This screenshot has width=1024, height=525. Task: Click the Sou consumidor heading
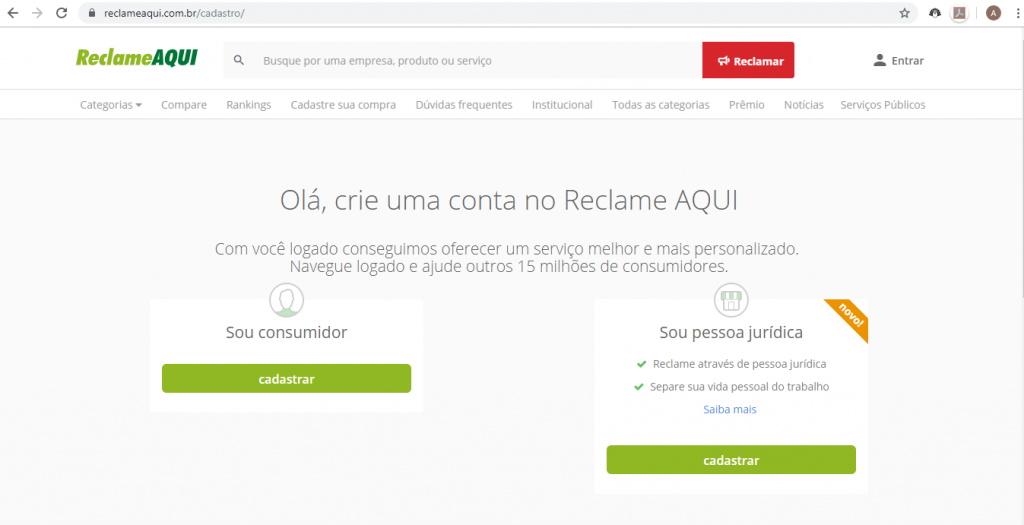287,332
